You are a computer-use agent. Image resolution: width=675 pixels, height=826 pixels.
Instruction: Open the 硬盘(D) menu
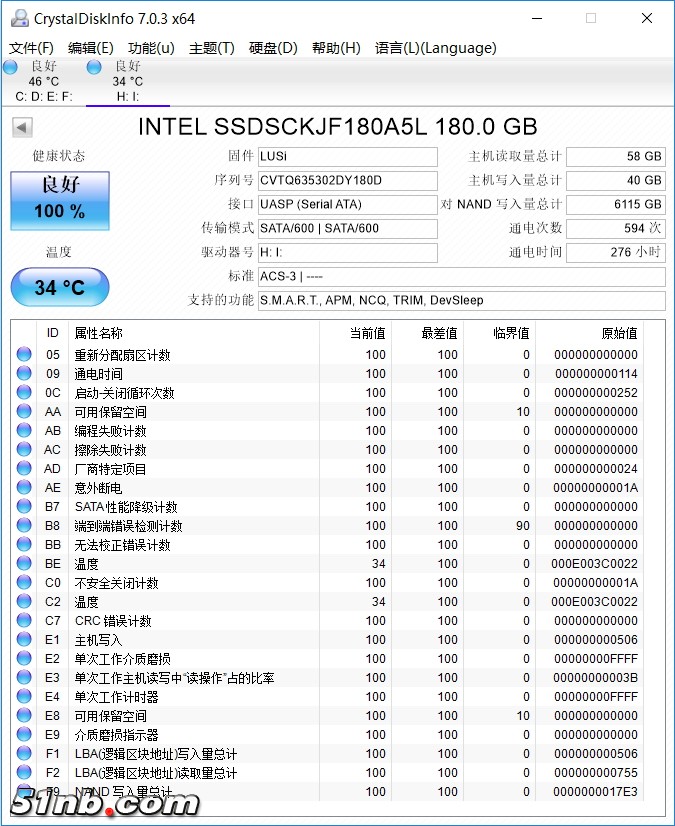(x=273, y=48)
